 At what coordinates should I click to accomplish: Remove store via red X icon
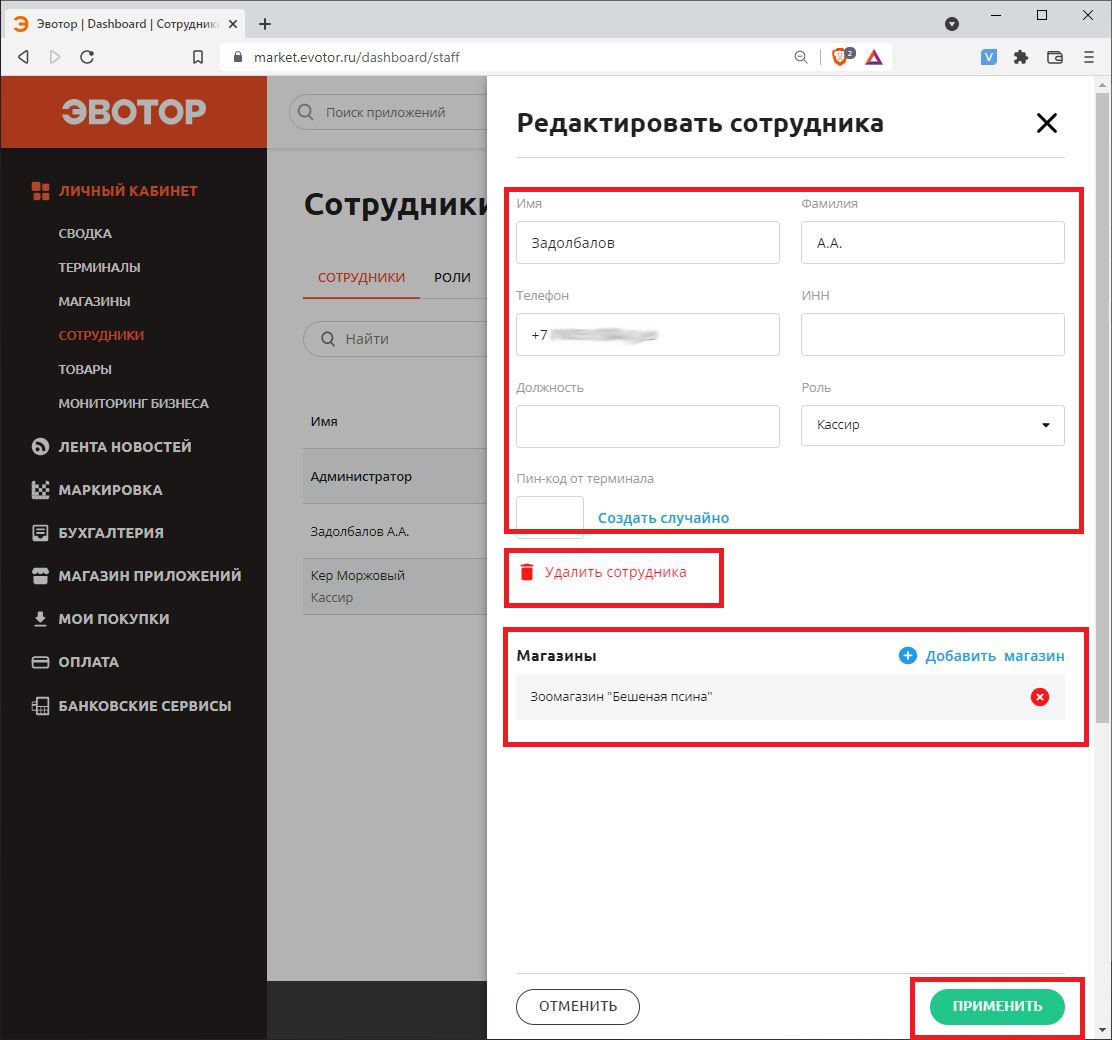[x=1039, y=697]
